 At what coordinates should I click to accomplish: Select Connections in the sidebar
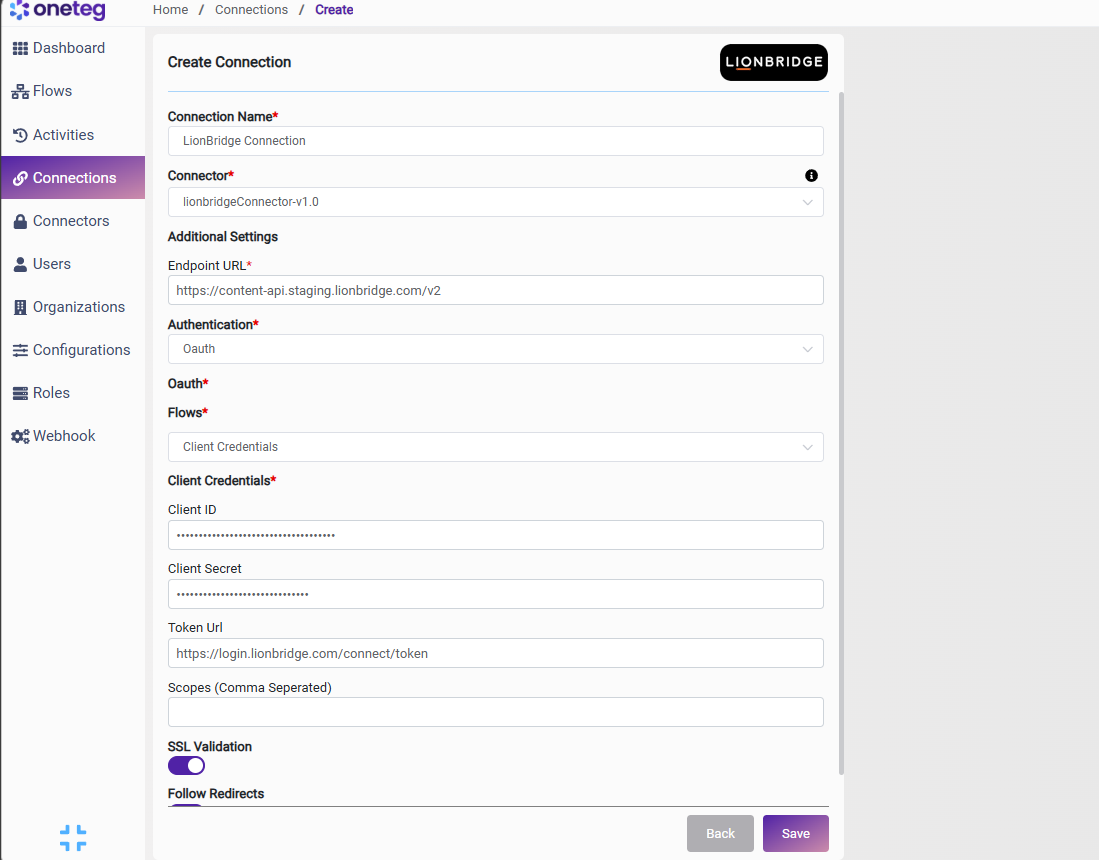point(73,178)
